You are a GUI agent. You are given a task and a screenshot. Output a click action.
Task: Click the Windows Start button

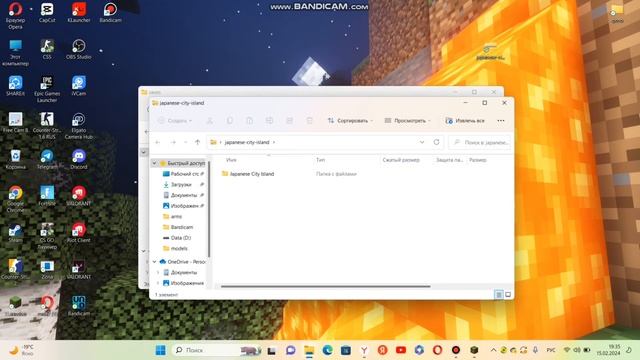[161, 350]
